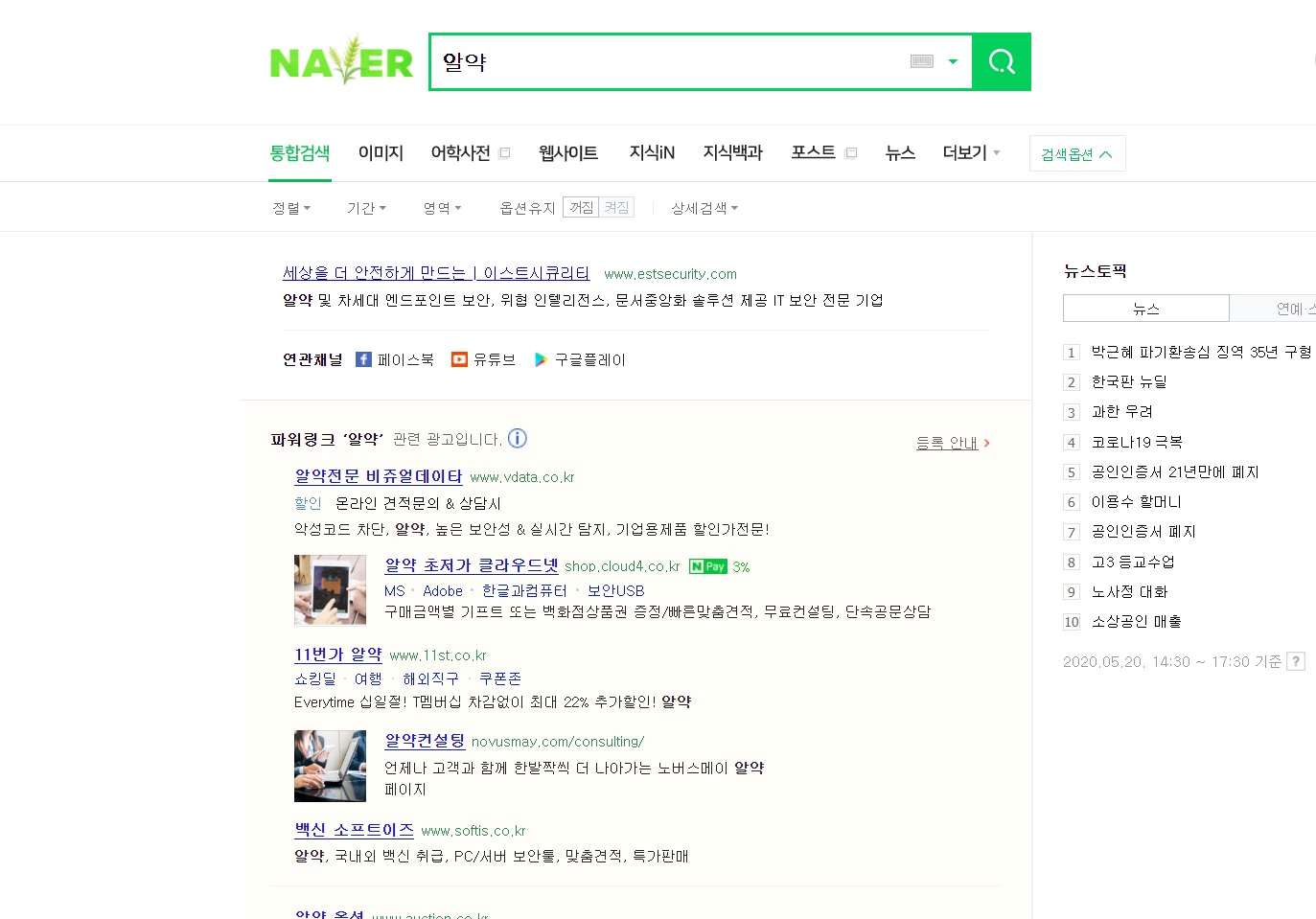Select the 통합검색 tab
The width and height of the screenshot is (1316, 919).
coord(300,152)
